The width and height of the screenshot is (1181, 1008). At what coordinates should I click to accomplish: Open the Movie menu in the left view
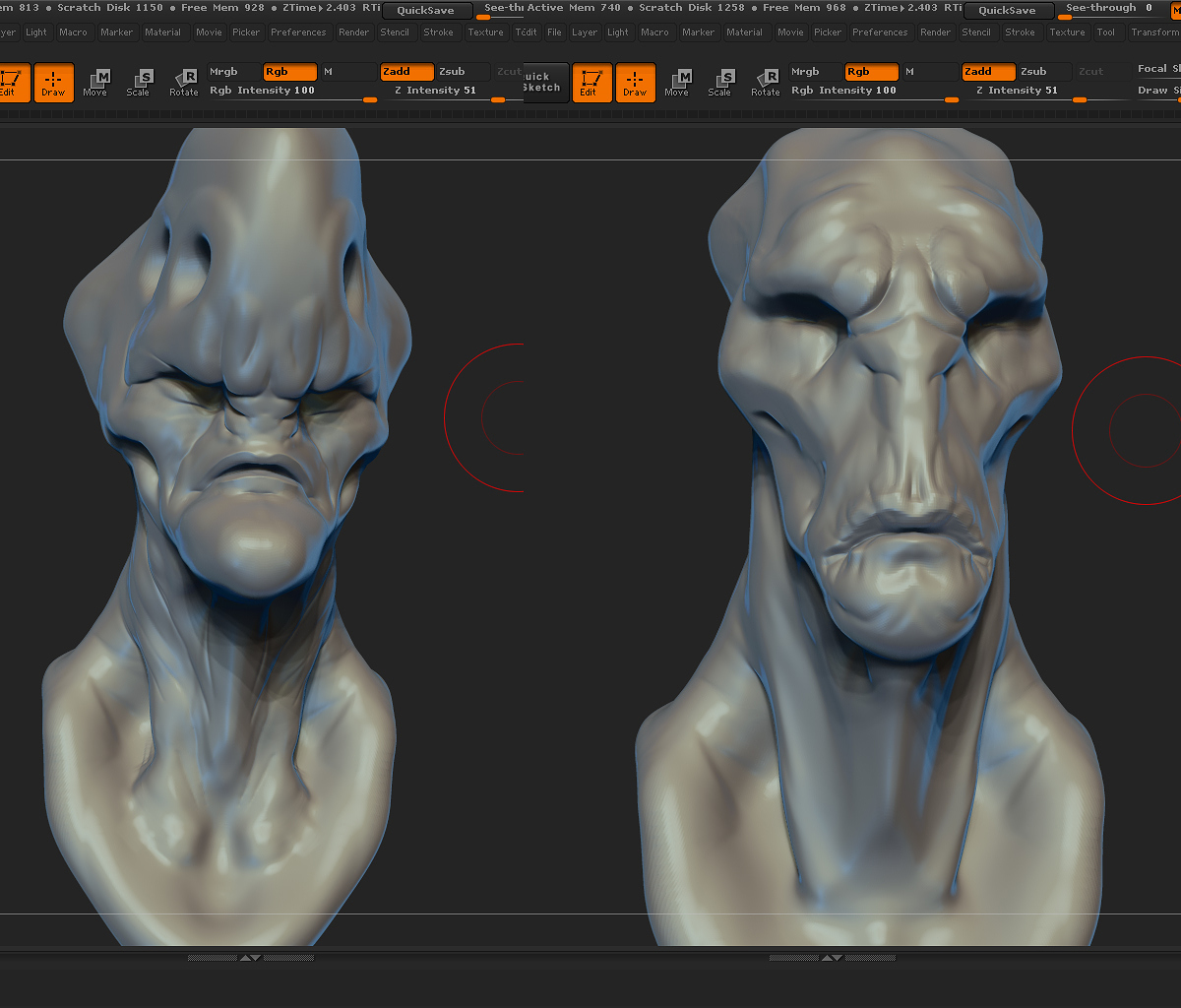click(209, 32)
